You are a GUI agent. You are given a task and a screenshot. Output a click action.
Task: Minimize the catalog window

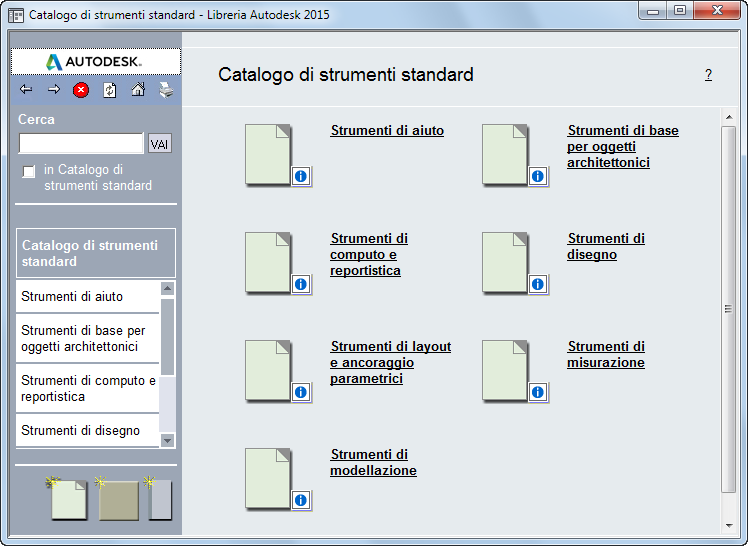pos(653,11)
